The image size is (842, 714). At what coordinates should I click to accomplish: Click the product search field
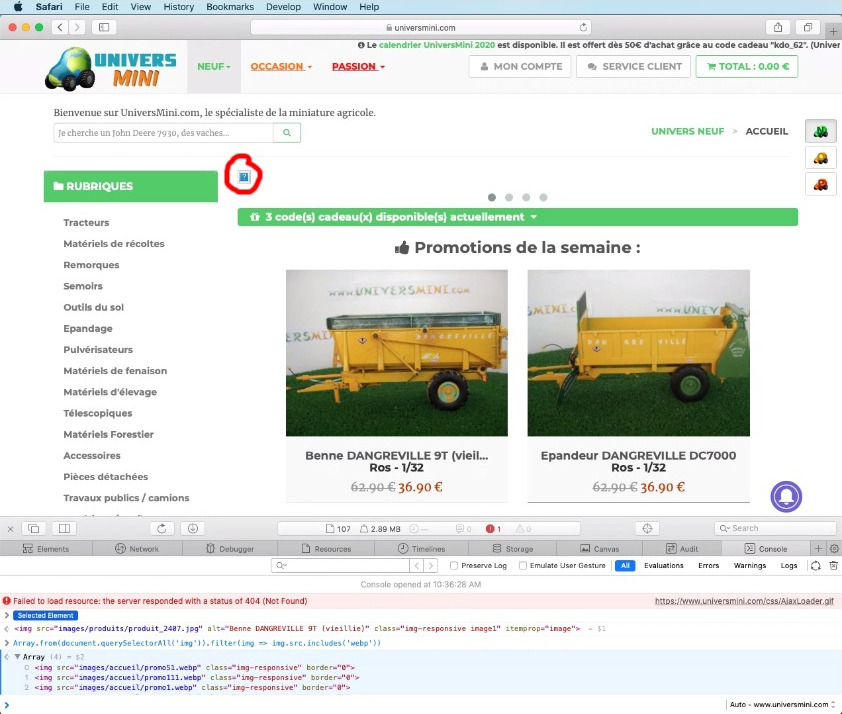pyautogui.click(x=163, y=133)
